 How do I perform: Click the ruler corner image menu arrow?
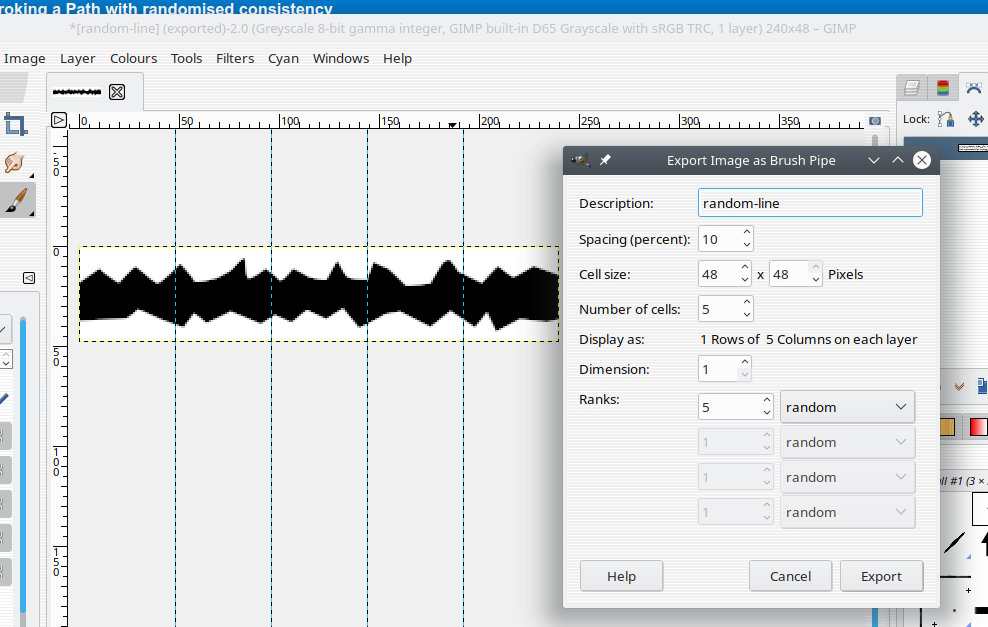point(59,120)
